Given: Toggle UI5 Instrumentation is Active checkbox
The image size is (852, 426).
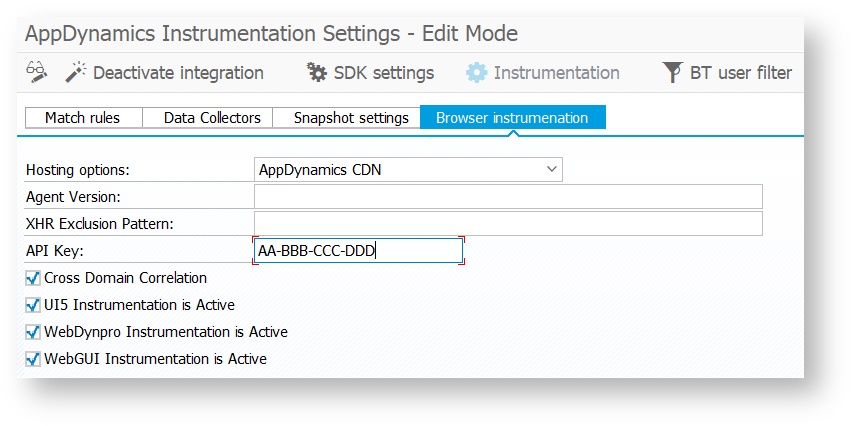Looking at the screenshot, I should point(33,305).
